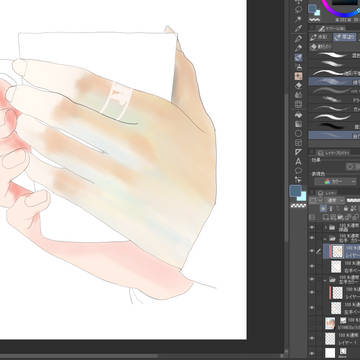Select the pencil tool
The height and width of the screenshot is (360, 360).
tap(299, 48)
